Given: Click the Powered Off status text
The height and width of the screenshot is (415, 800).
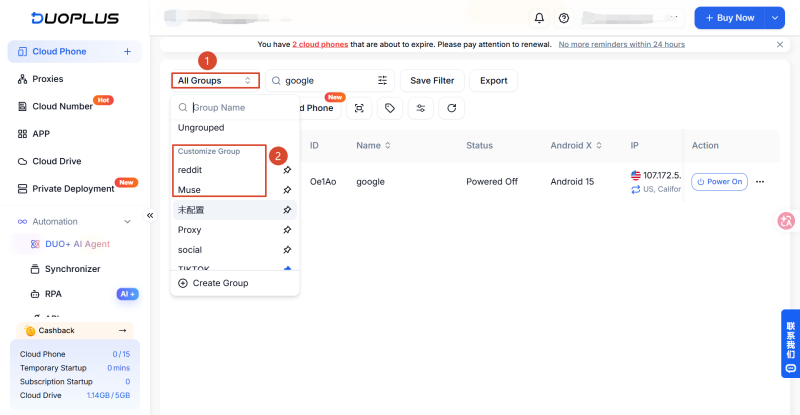Looking at the screenshot, I should coord(492,182).
